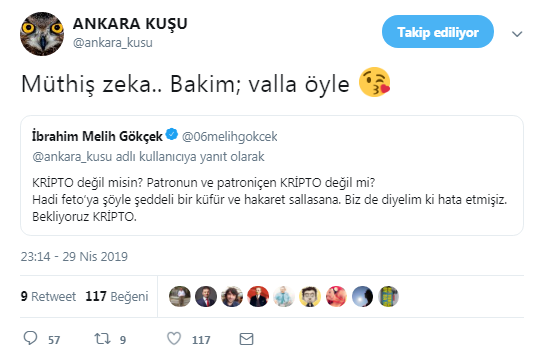The width and height of the screenshot is (533, 361).
Task: Visit the @ankara_kusu handle
Action: (113, 43)
